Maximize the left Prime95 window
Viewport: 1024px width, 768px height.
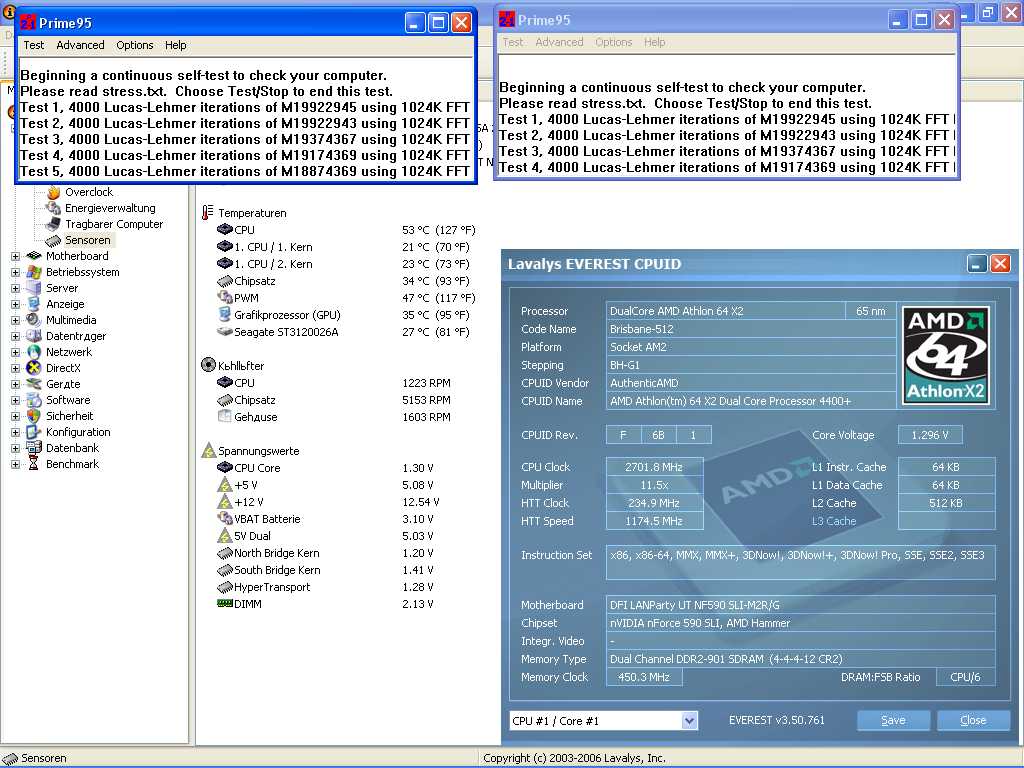point(438,23)
